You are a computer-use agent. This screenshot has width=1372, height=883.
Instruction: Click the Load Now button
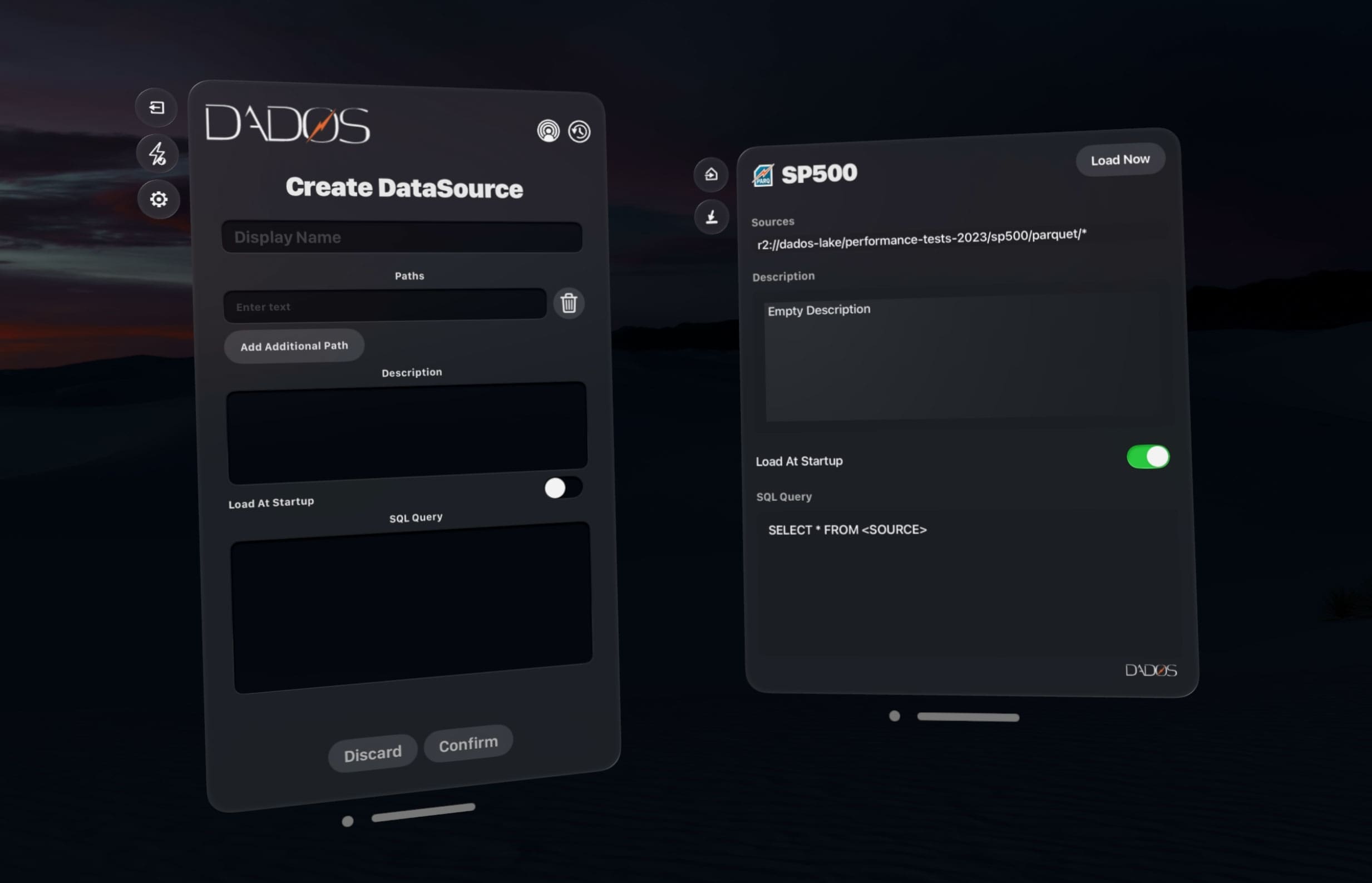tap(1120, 159)
